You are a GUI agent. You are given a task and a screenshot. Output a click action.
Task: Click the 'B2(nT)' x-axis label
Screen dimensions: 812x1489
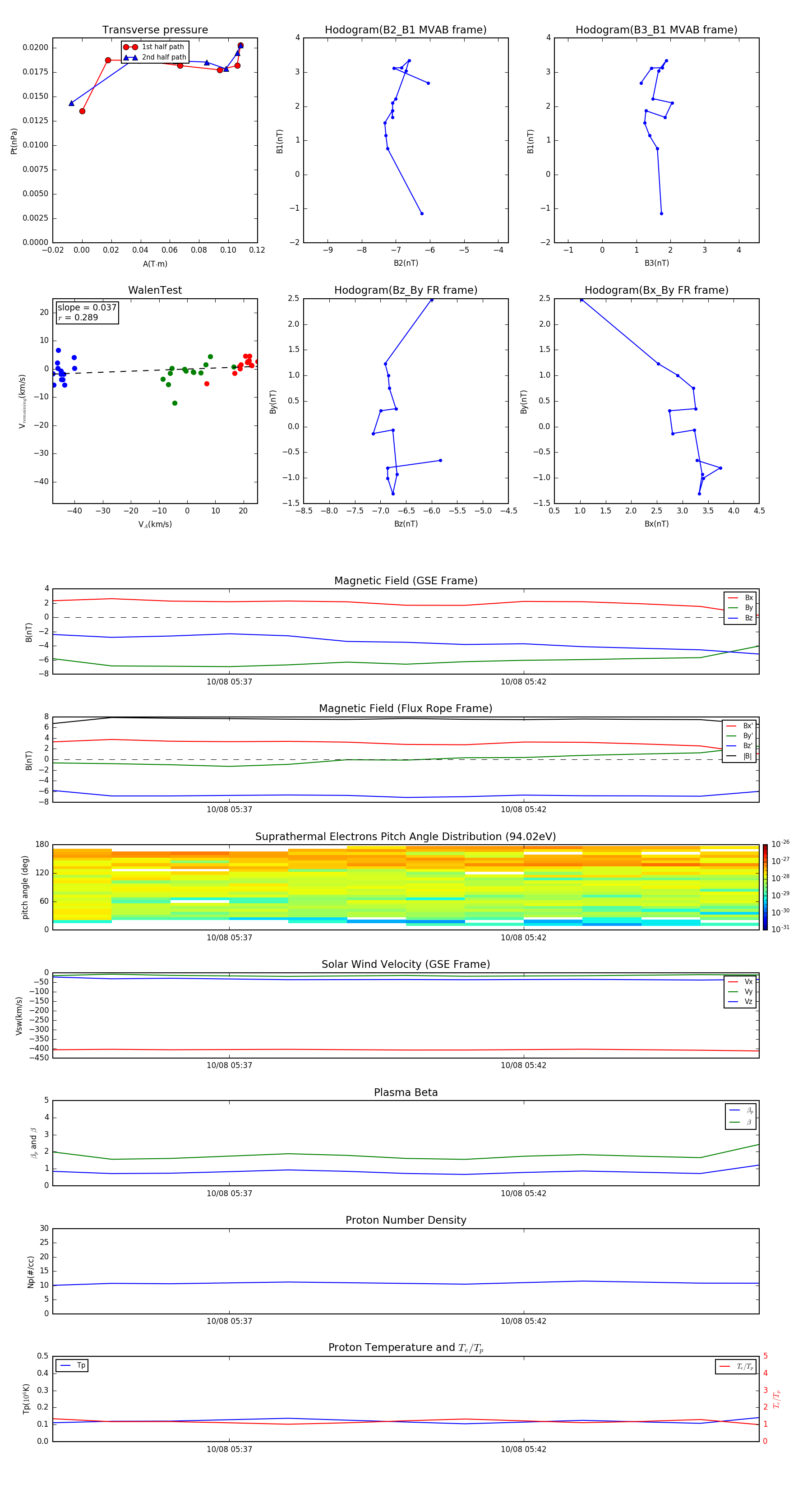click(x=406, y=263)
